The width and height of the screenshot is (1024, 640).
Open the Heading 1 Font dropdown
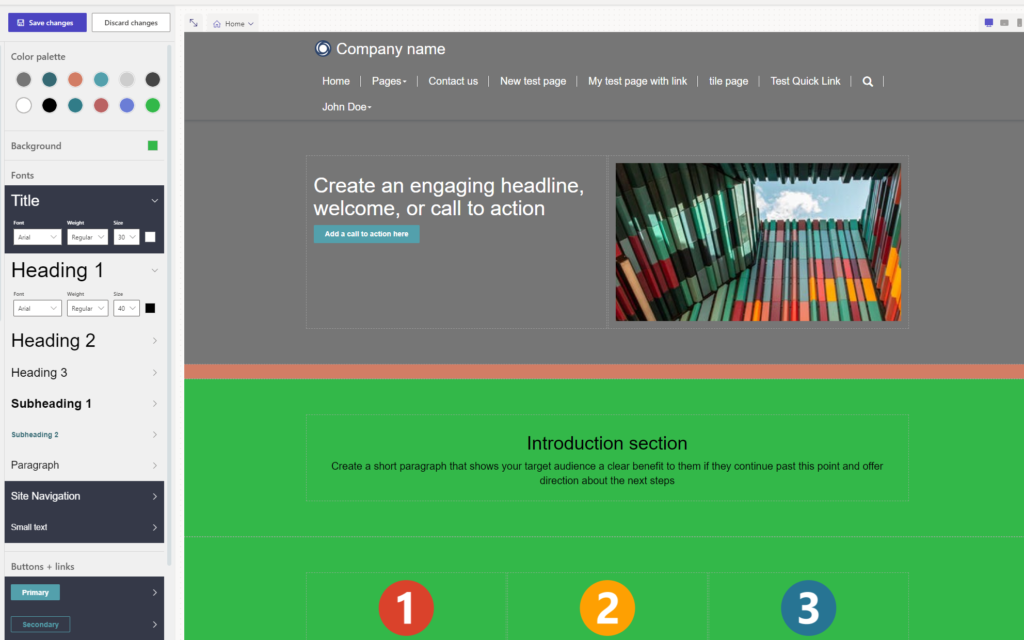37,308
